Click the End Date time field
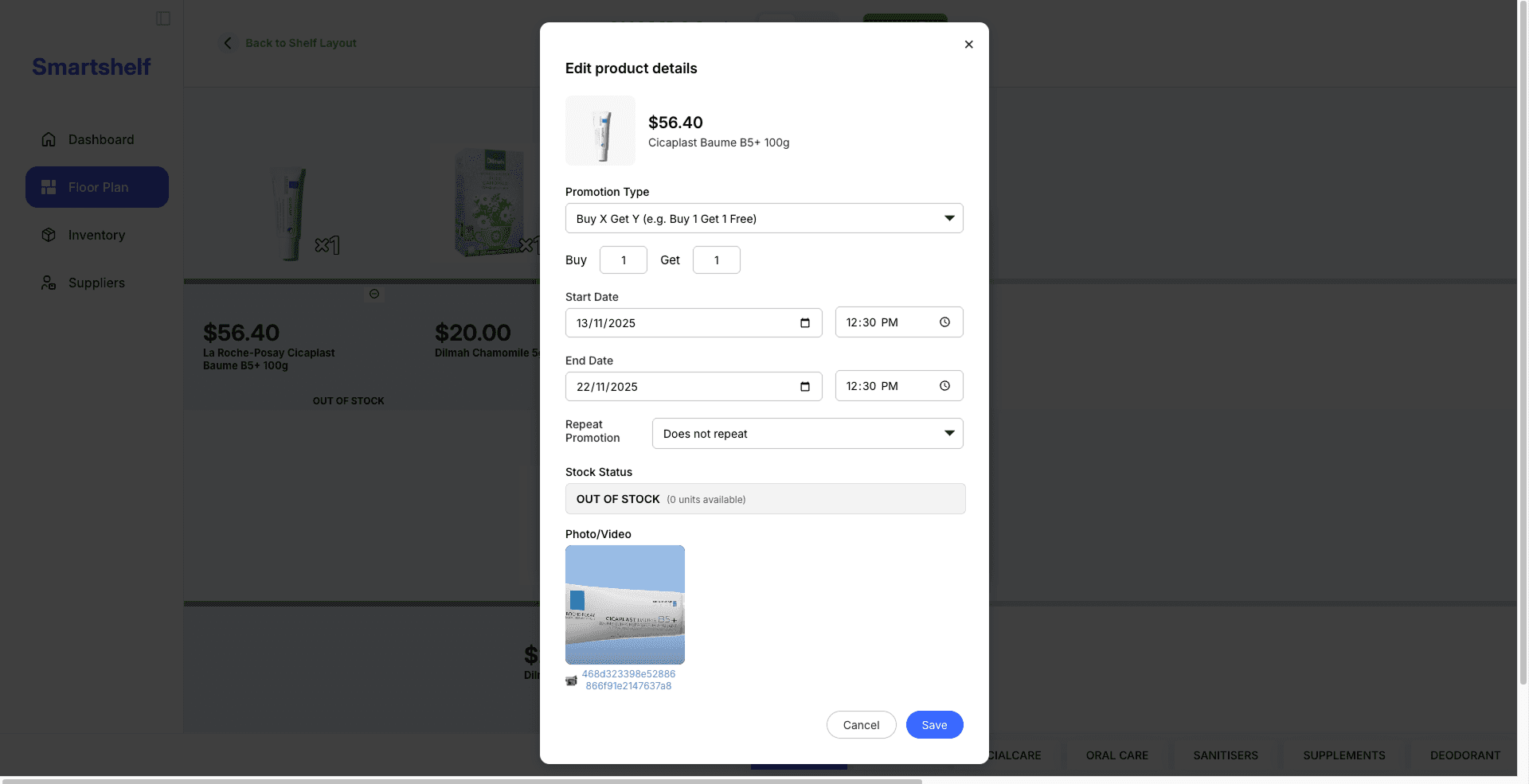 [899, 386]
